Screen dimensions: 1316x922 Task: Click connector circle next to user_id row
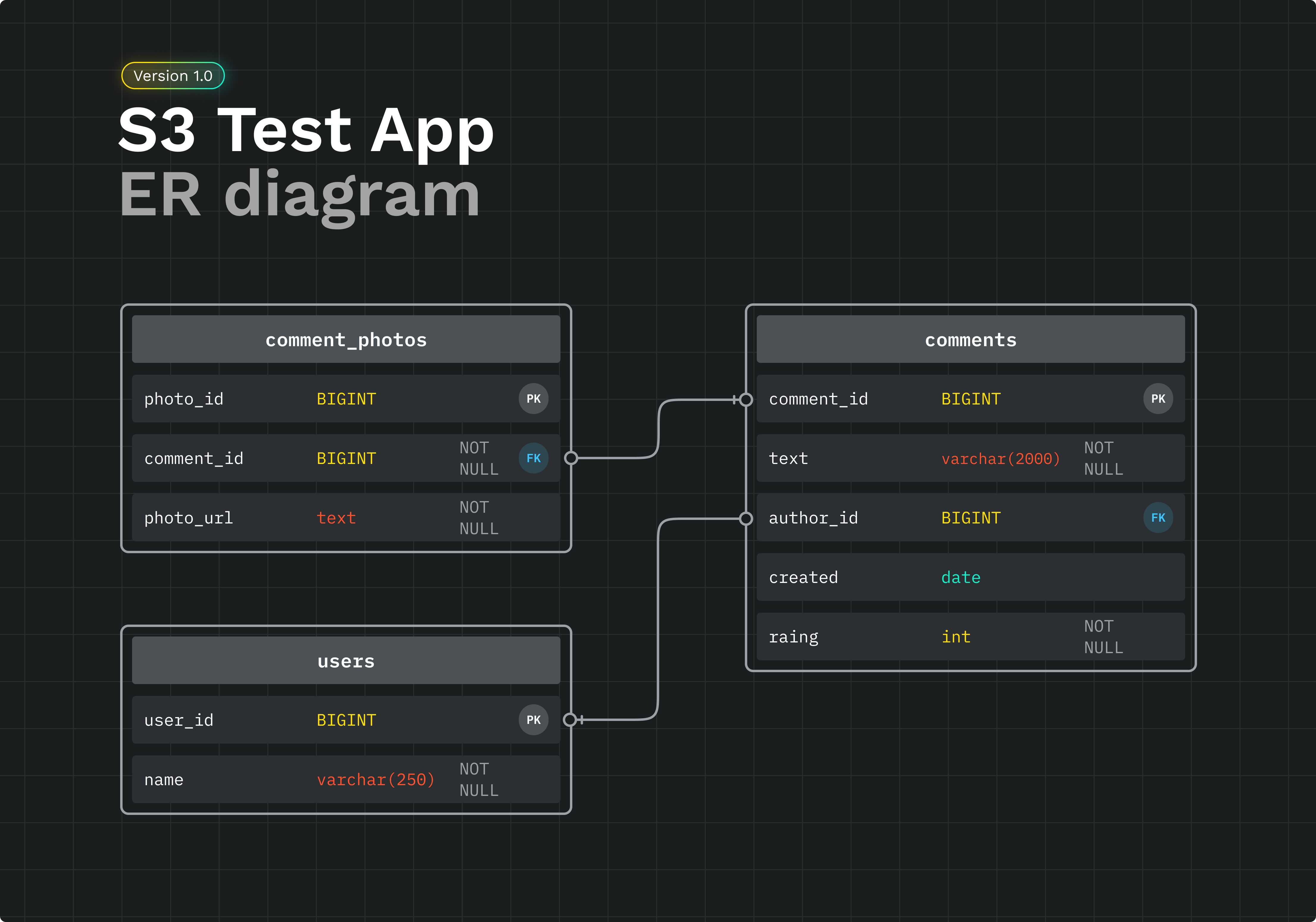[x=570, y=720]
